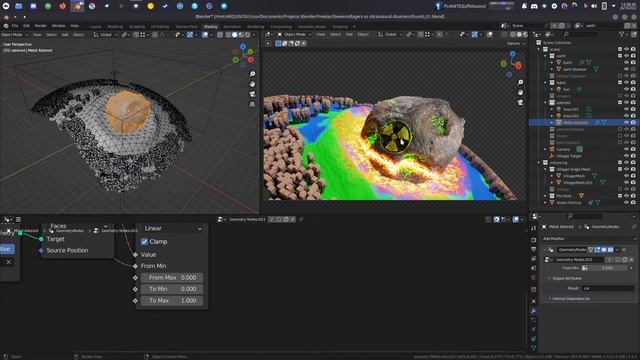Pin the Geometry Nodes.003 node tree
This screenshot has width=640, height=360.
point(301,219)
